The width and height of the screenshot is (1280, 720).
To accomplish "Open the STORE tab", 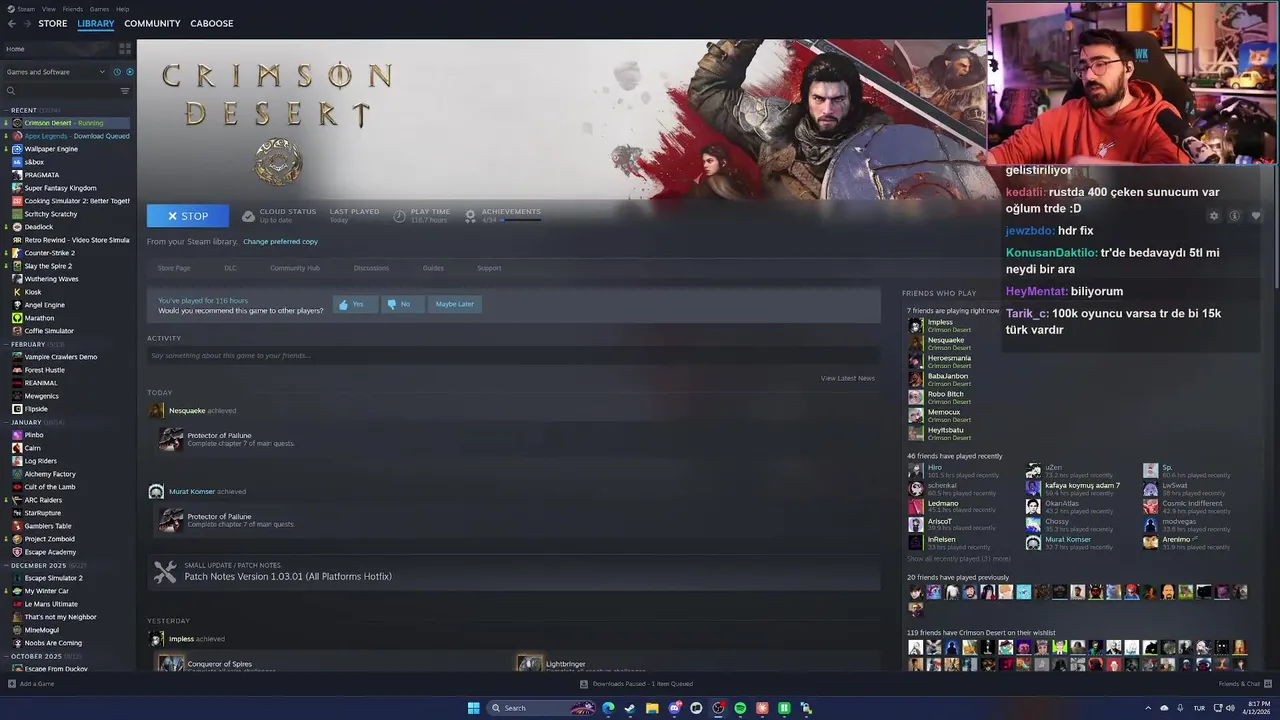I will coord(53,23).
